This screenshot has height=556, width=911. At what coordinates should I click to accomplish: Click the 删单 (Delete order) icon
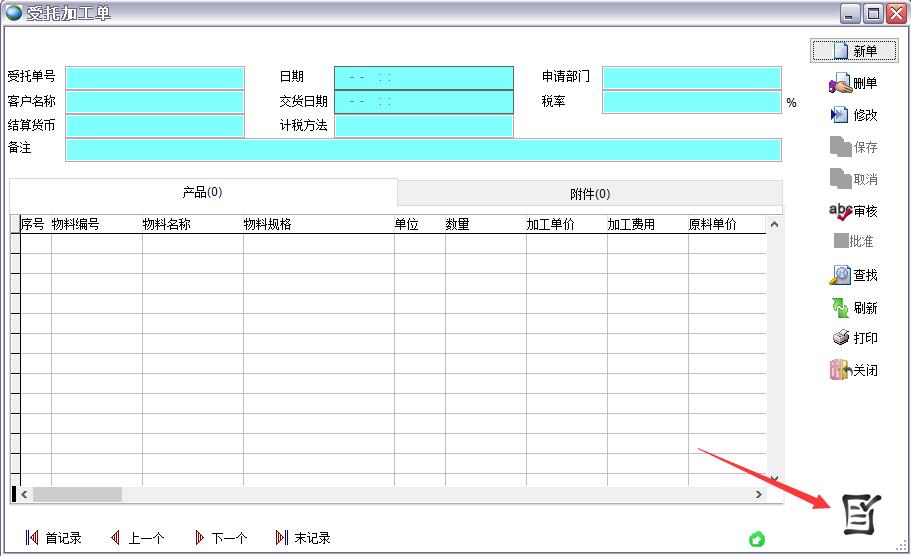840,84
